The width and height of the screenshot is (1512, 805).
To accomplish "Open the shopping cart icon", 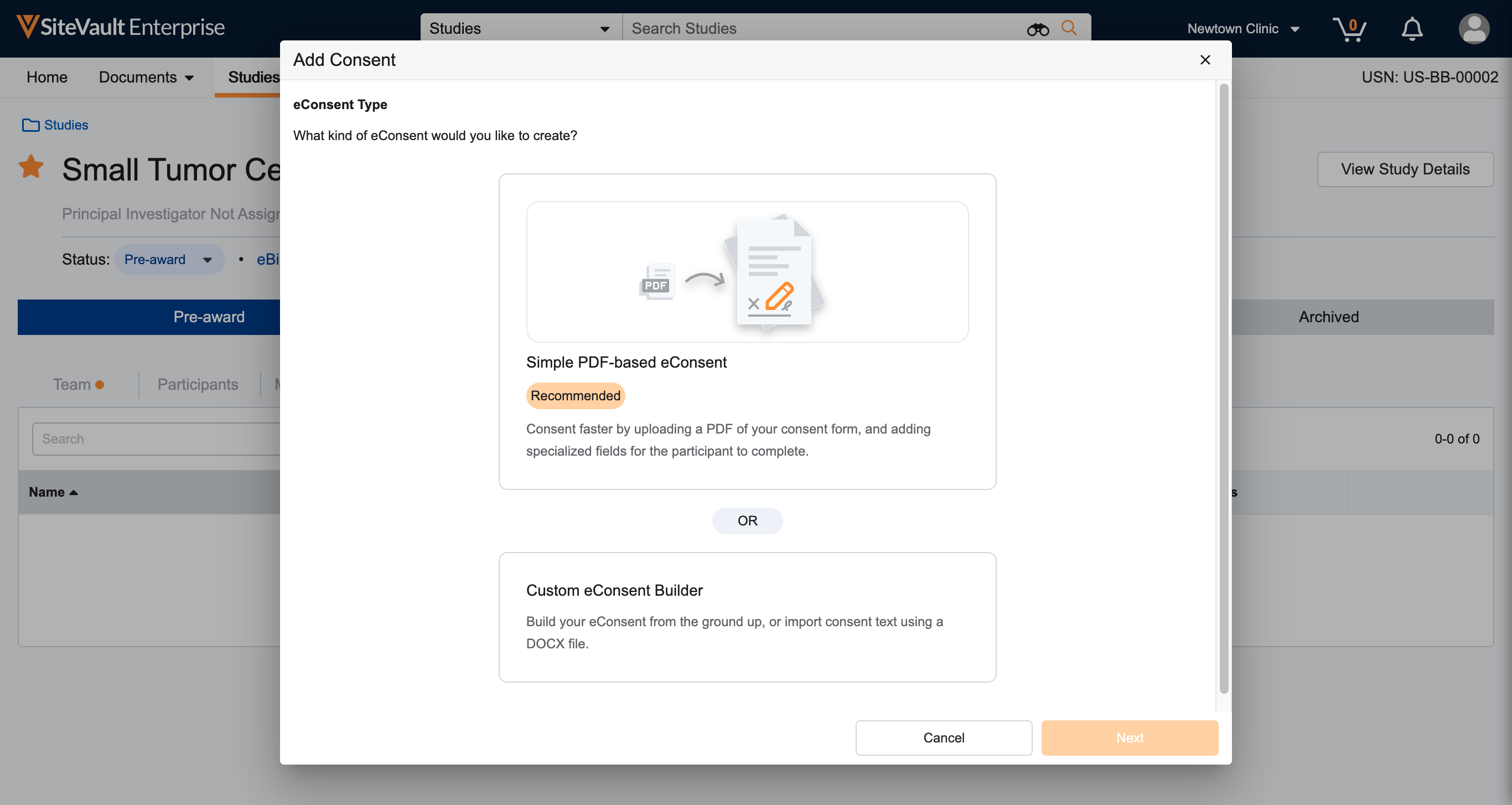I will click(x=1349, y=29).
